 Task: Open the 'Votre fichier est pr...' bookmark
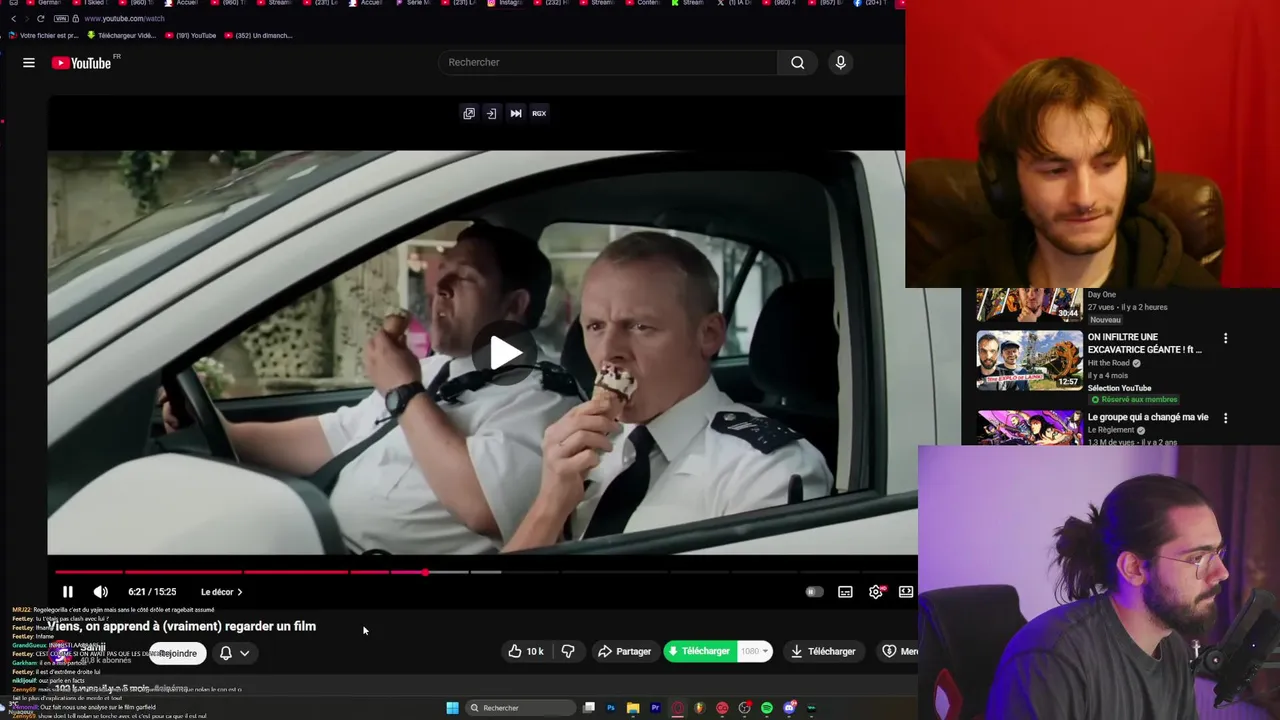[x=44, y=35]
